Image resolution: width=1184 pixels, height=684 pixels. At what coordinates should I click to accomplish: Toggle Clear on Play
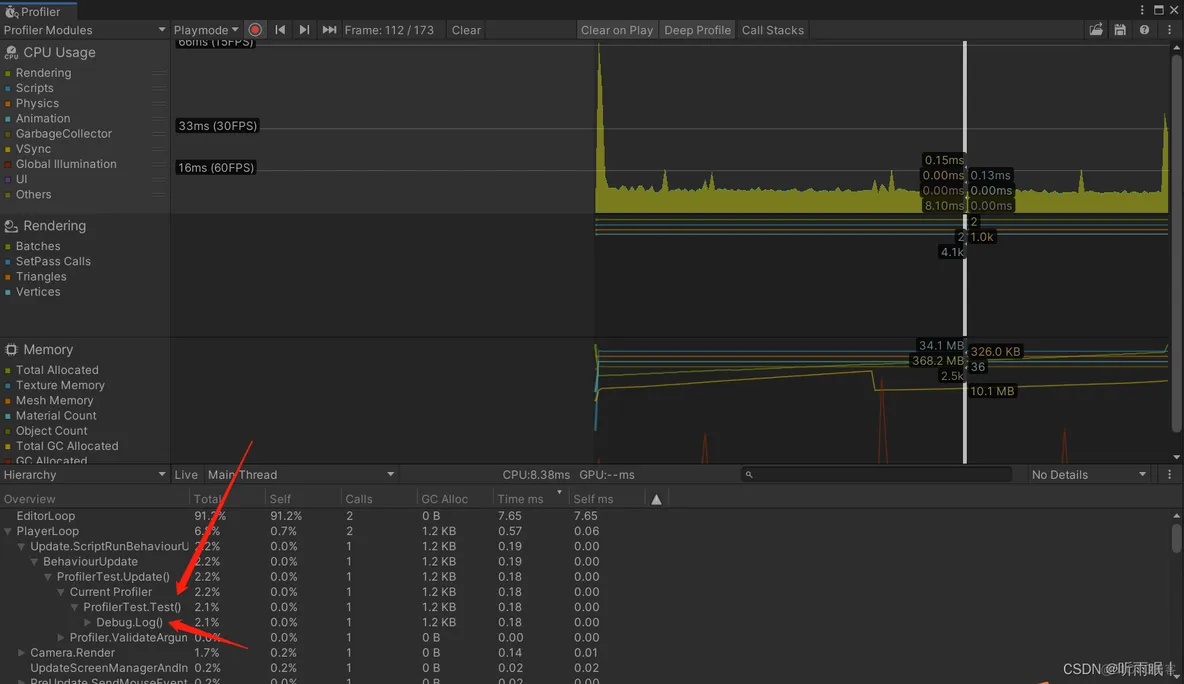click(616, 30)
